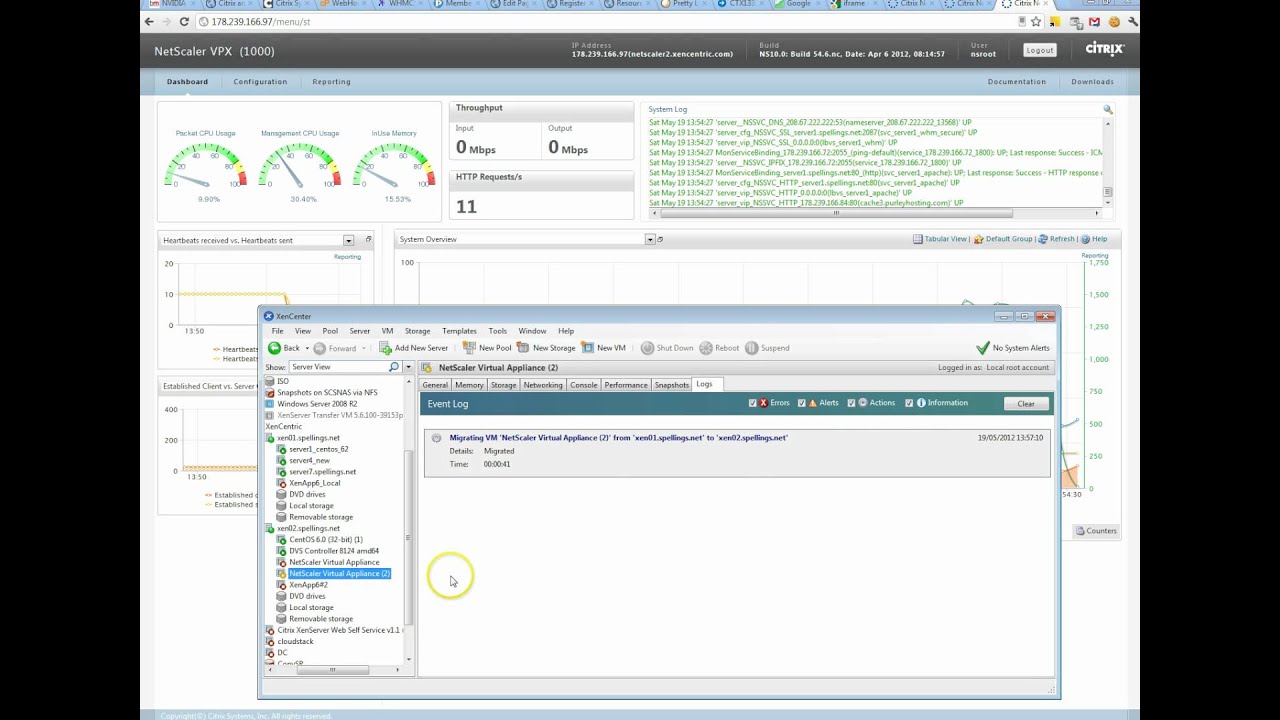The image size is (1280, 720).
Task: Bookmark this page with the star icon
Action: (x=1036, y=21)
